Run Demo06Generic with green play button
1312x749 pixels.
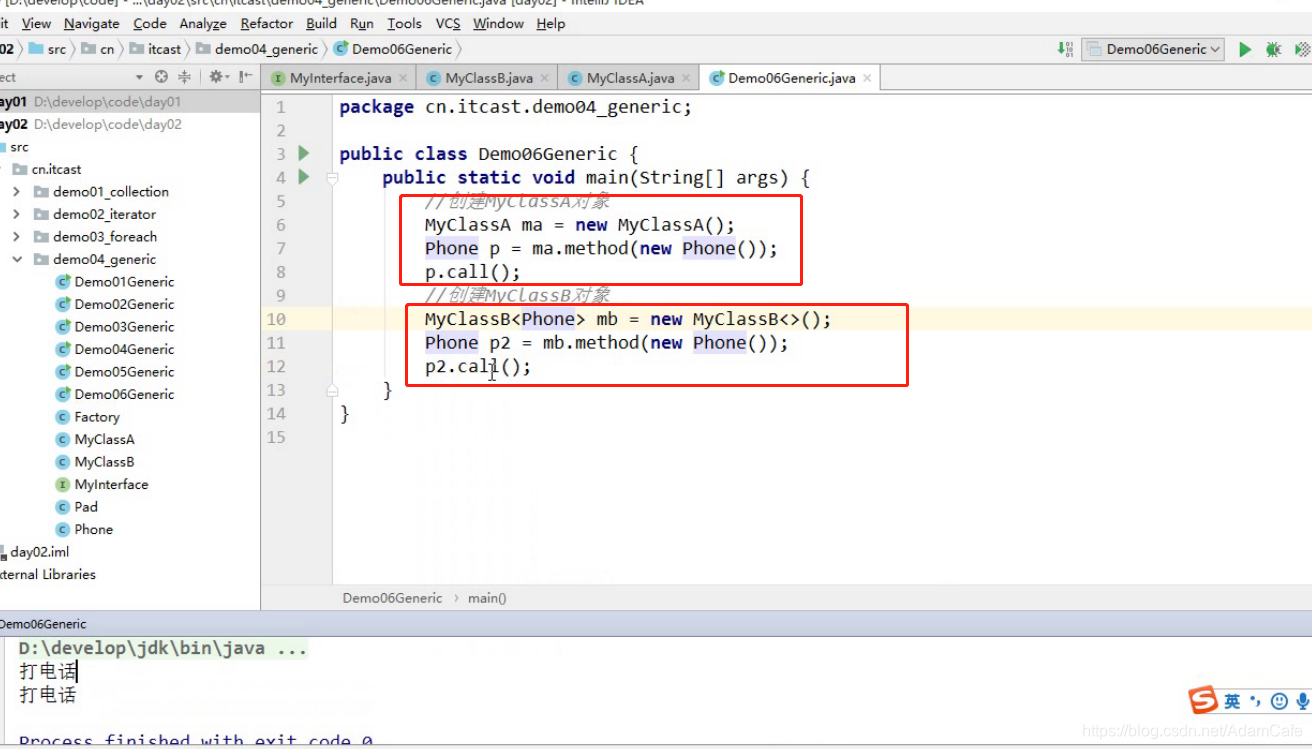(1245, 49)
